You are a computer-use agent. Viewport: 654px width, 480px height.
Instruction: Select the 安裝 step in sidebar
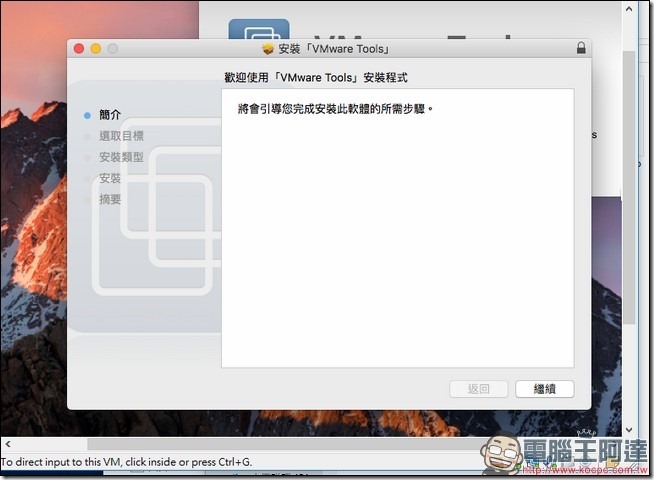(x=110, y=178)
